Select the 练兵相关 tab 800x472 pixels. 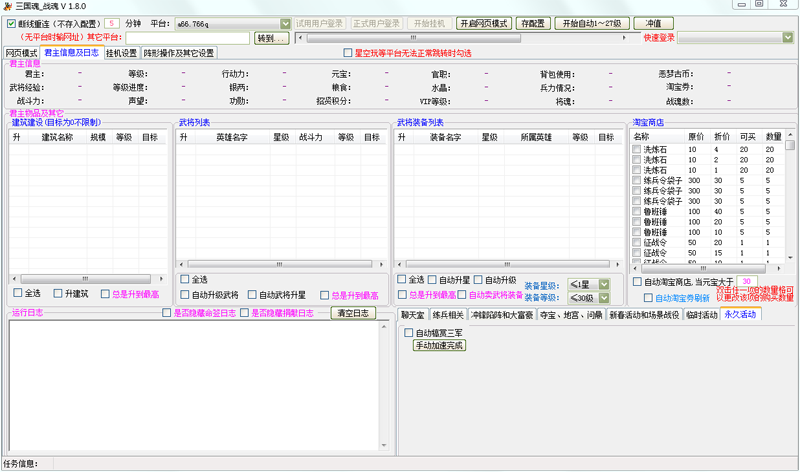pyautogui.click(x=448, y=315)
